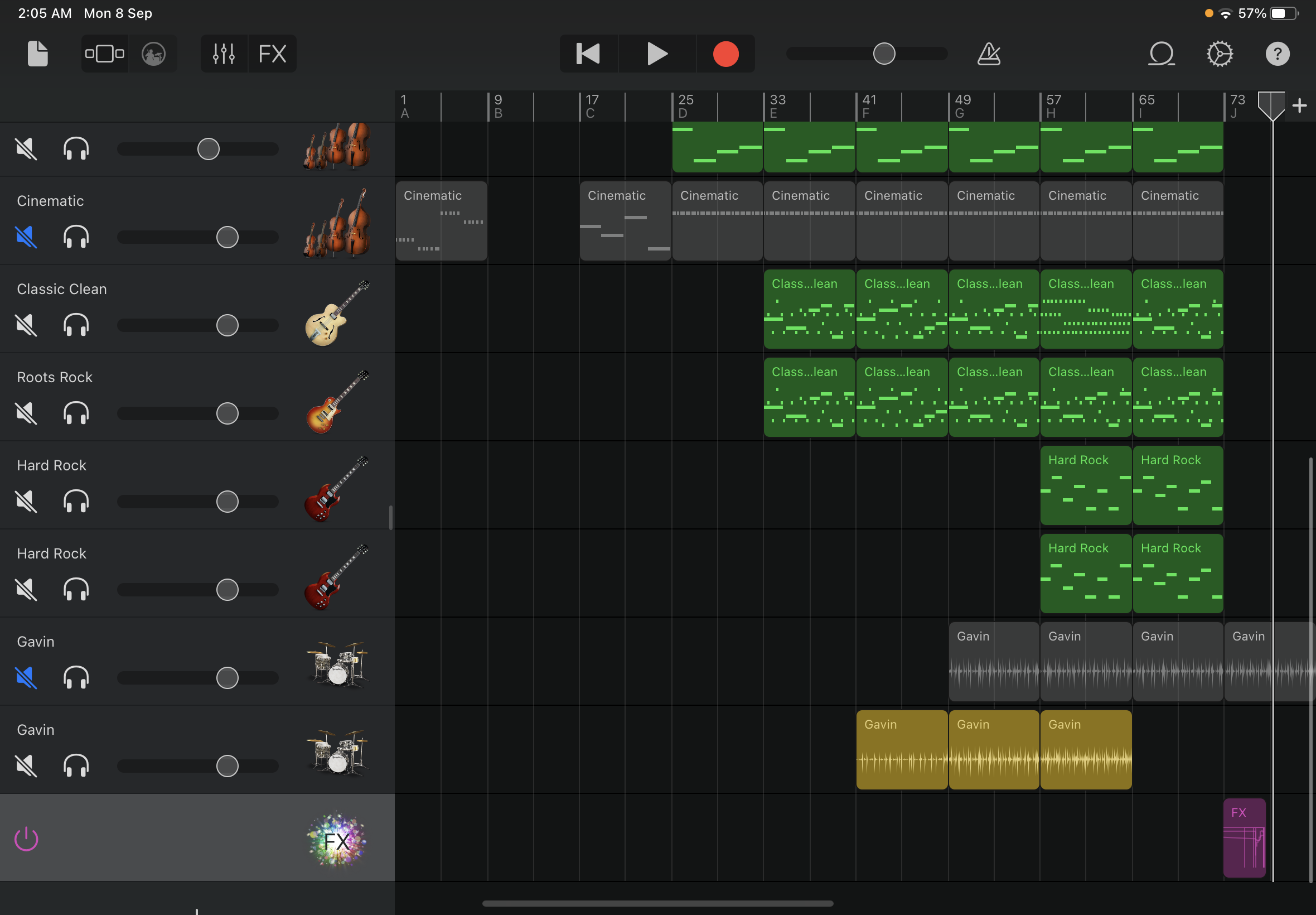Go to beginning of the song

(588, 54)
